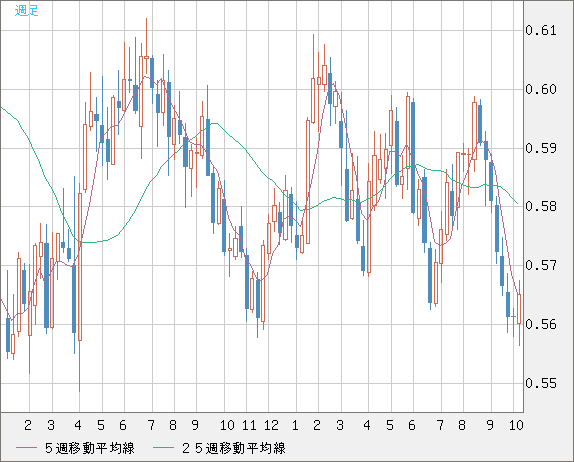
Task: Click the 0.55 price axis label
Action: coord(541,383)
